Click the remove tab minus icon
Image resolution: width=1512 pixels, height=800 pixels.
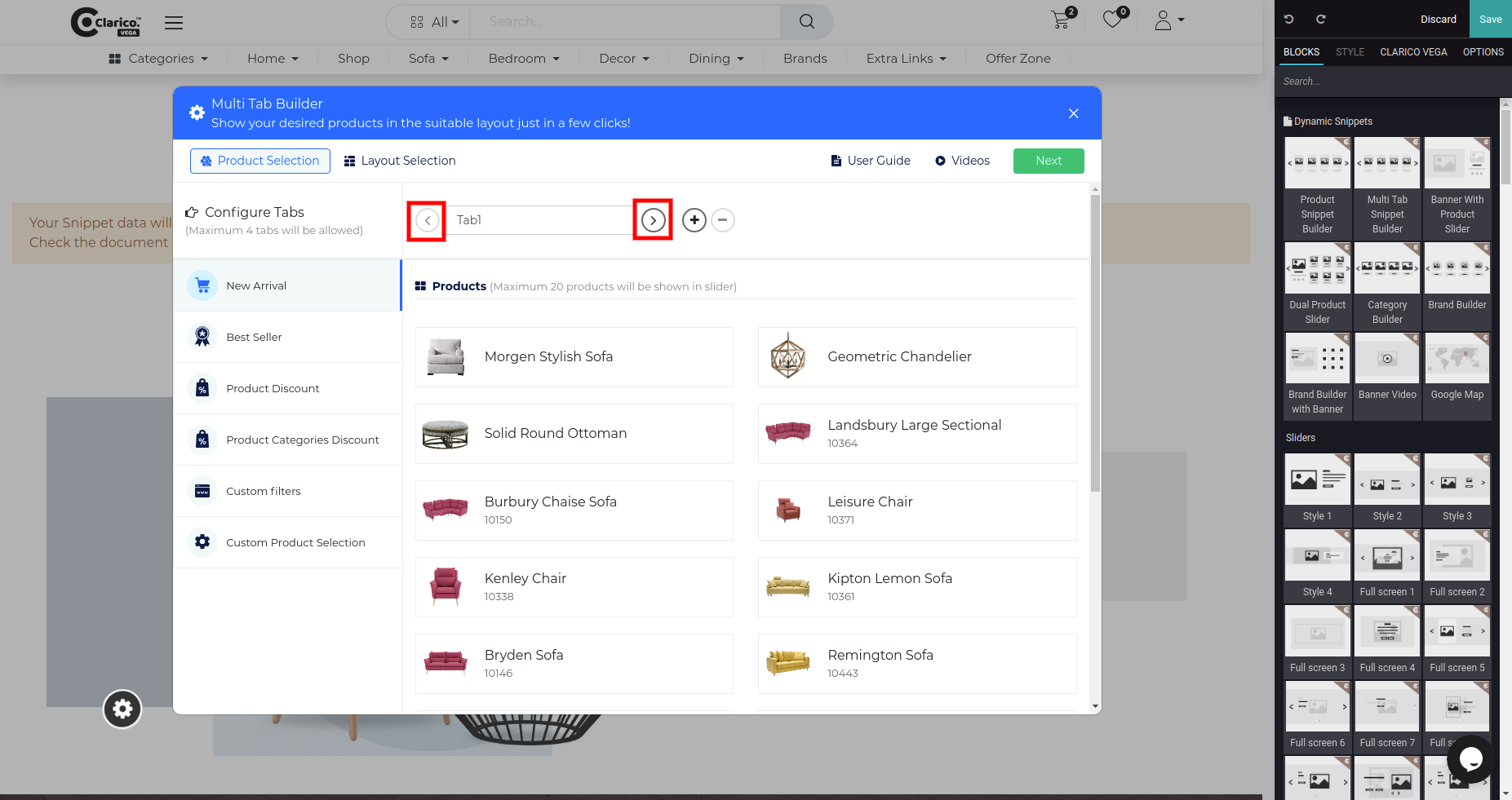[x=723, y=220]
